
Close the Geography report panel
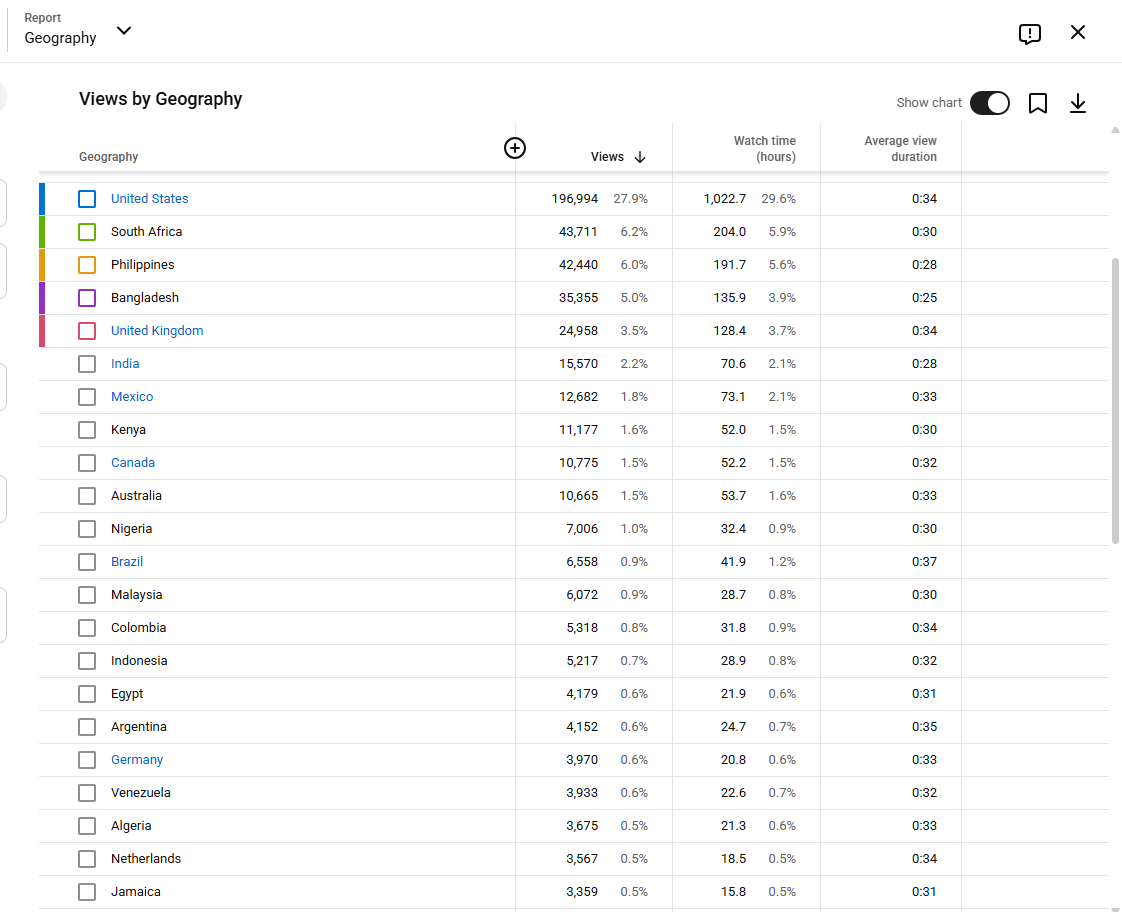(1078, 32)
